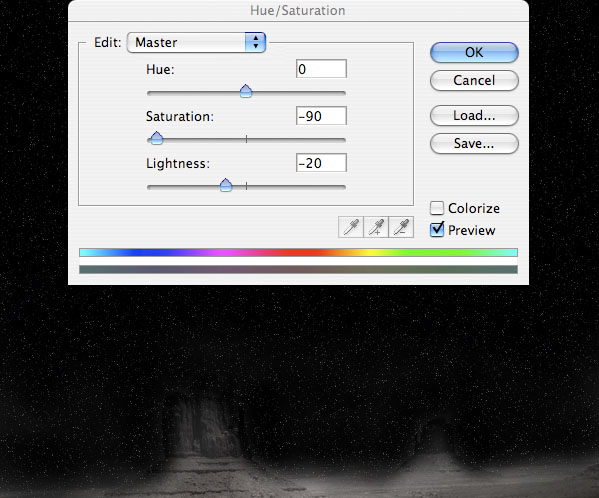The image size is (599, 498).
Task: Click the OK button
Action: tap(474, 52)
